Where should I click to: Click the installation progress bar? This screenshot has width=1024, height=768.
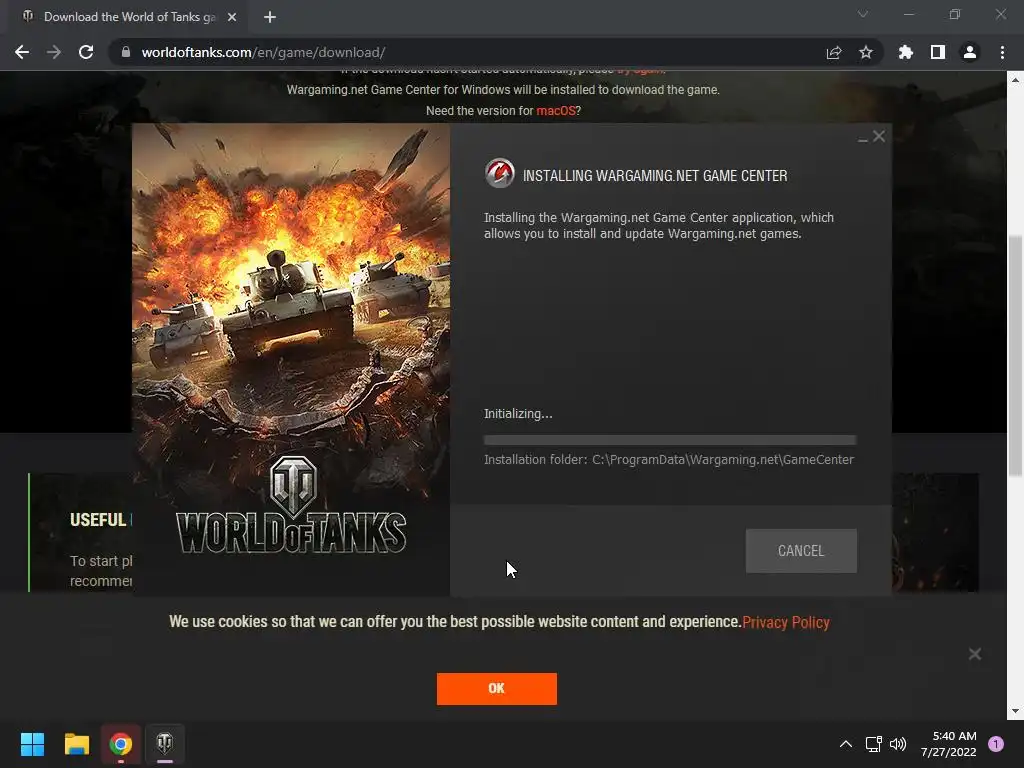[670, 440]
